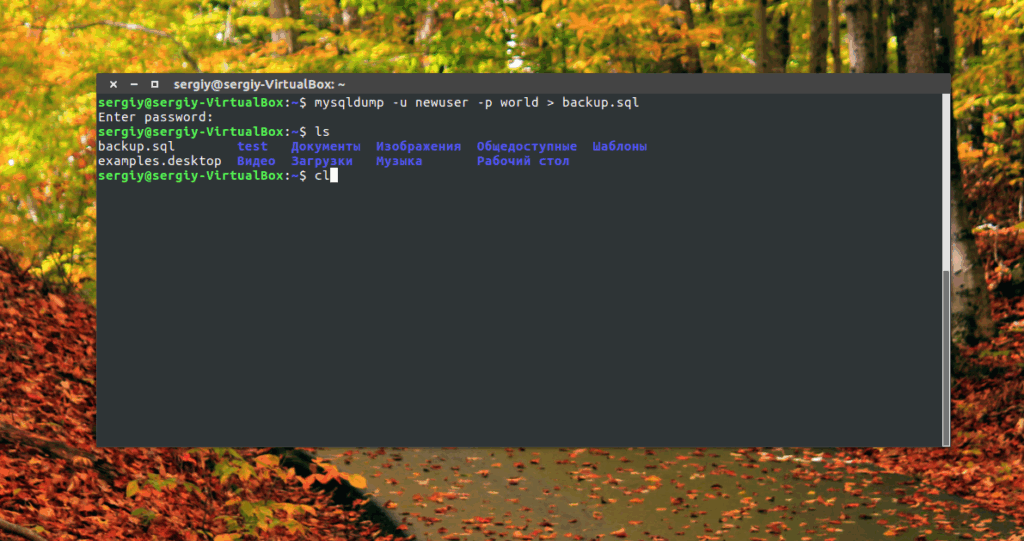Screen dimensions: 1024x541
Task: Click the 'Документы' directory name
Action: coord(326,146)
